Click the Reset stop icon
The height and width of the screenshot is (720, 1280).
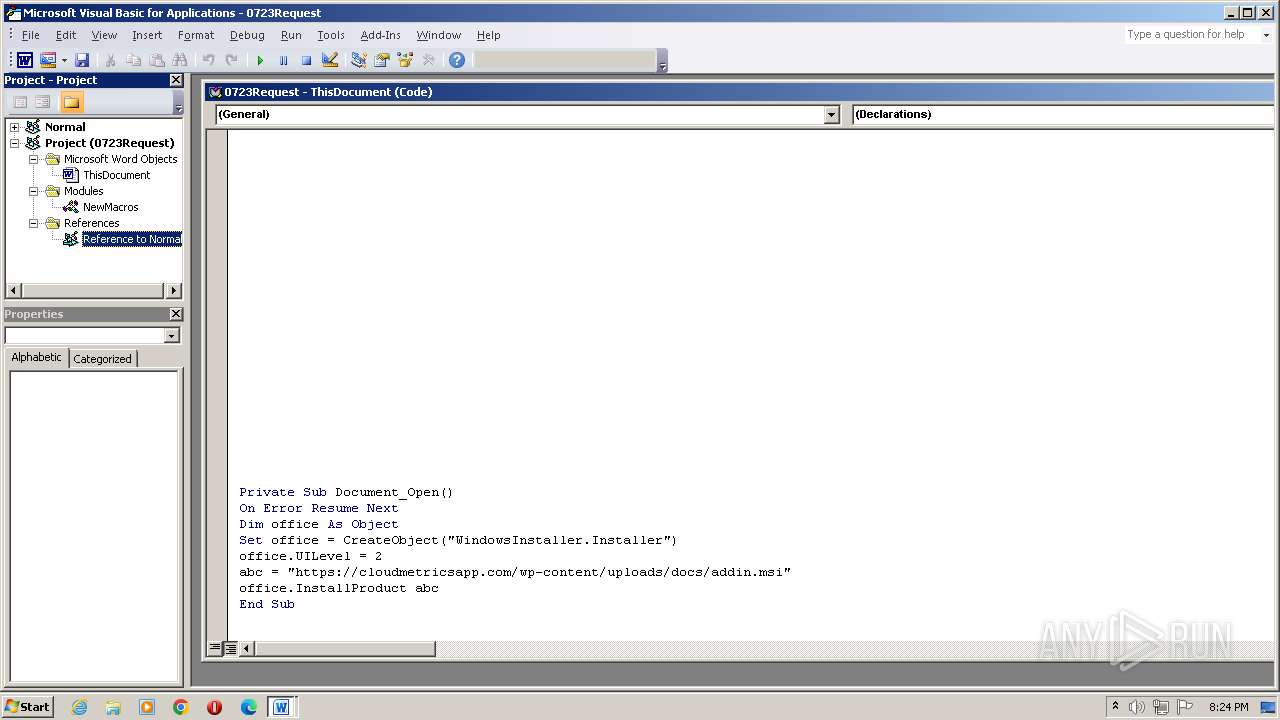306,60
